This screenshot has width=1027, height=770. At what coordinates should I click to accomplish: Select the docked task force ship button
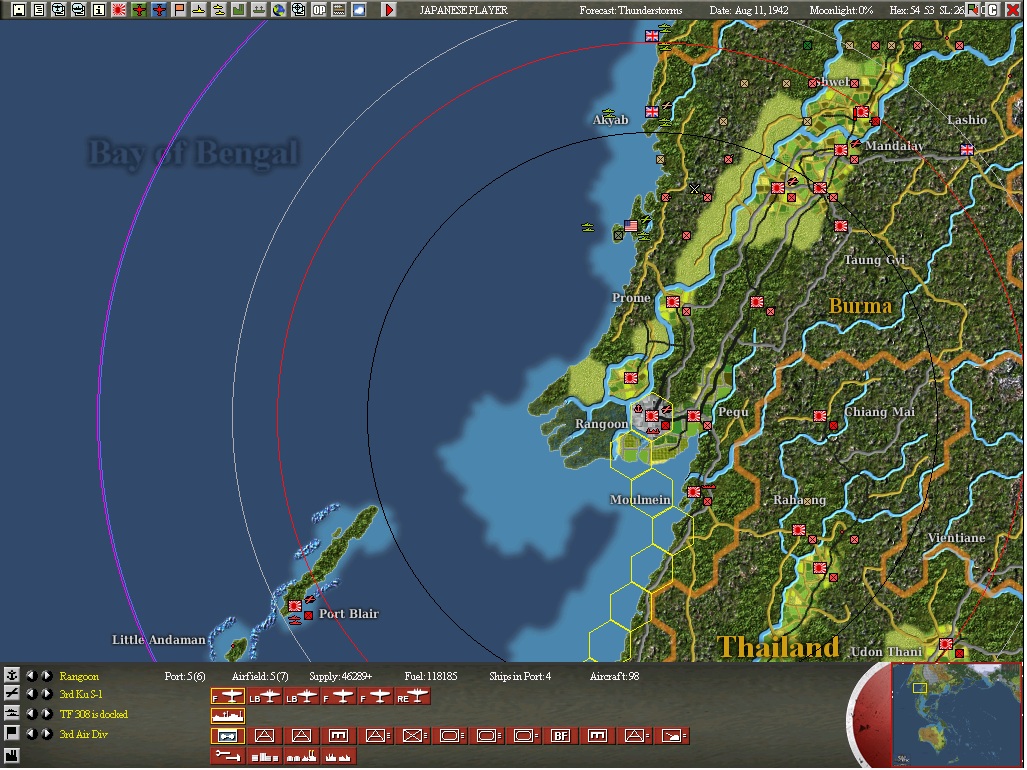click(x=227, y=716)
